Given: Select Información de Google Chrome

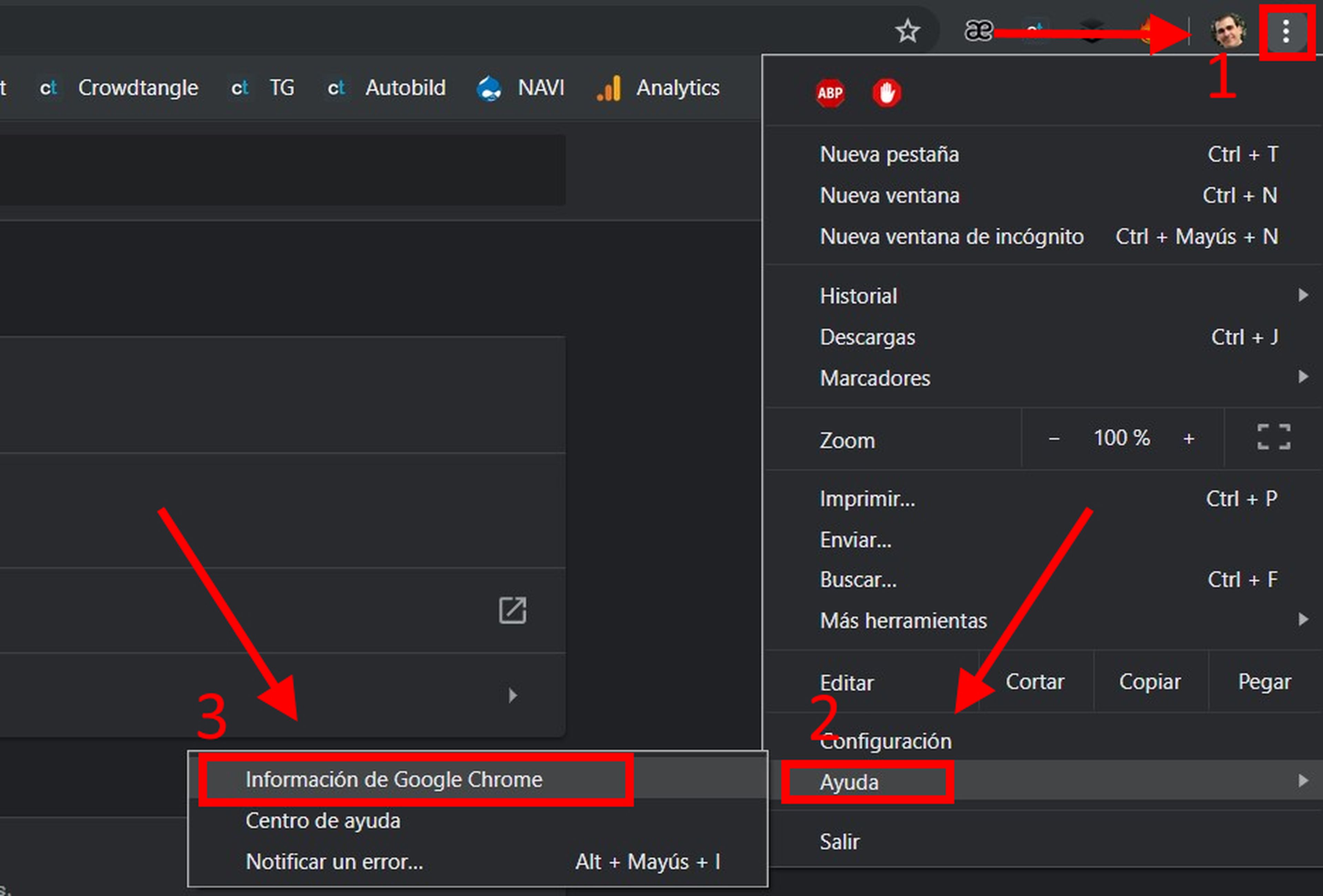Looking at the screenshot, I should 394,779.
